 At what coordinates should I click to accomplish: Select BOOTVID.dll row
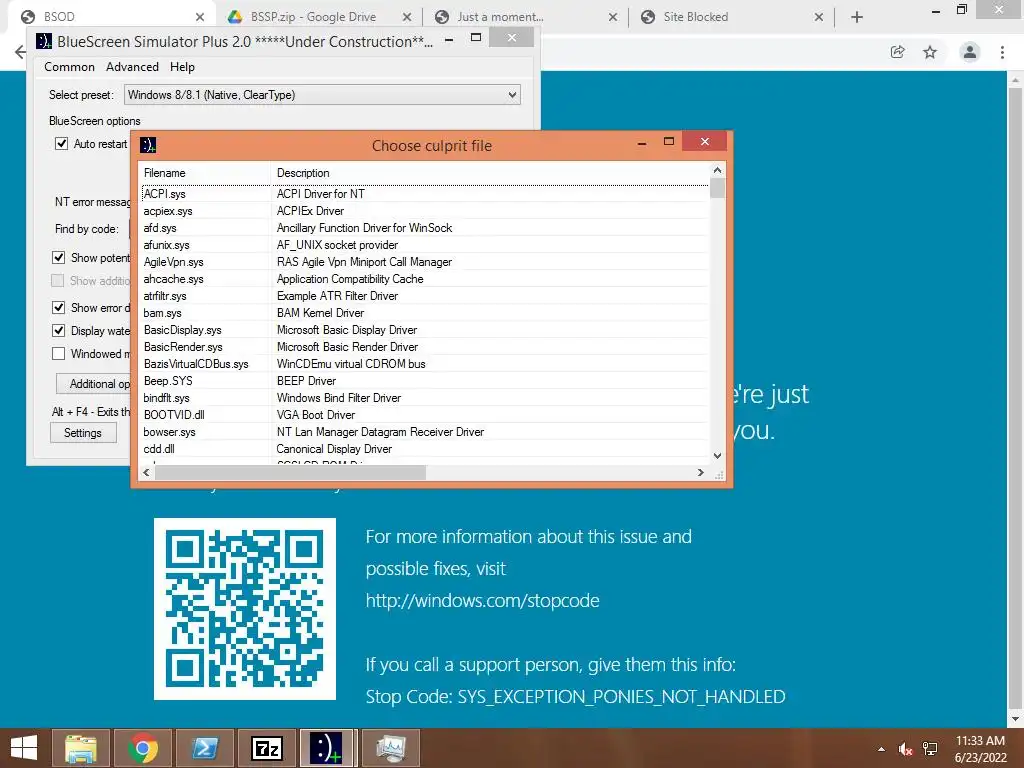pyautogui.click(x=424, y=415)
